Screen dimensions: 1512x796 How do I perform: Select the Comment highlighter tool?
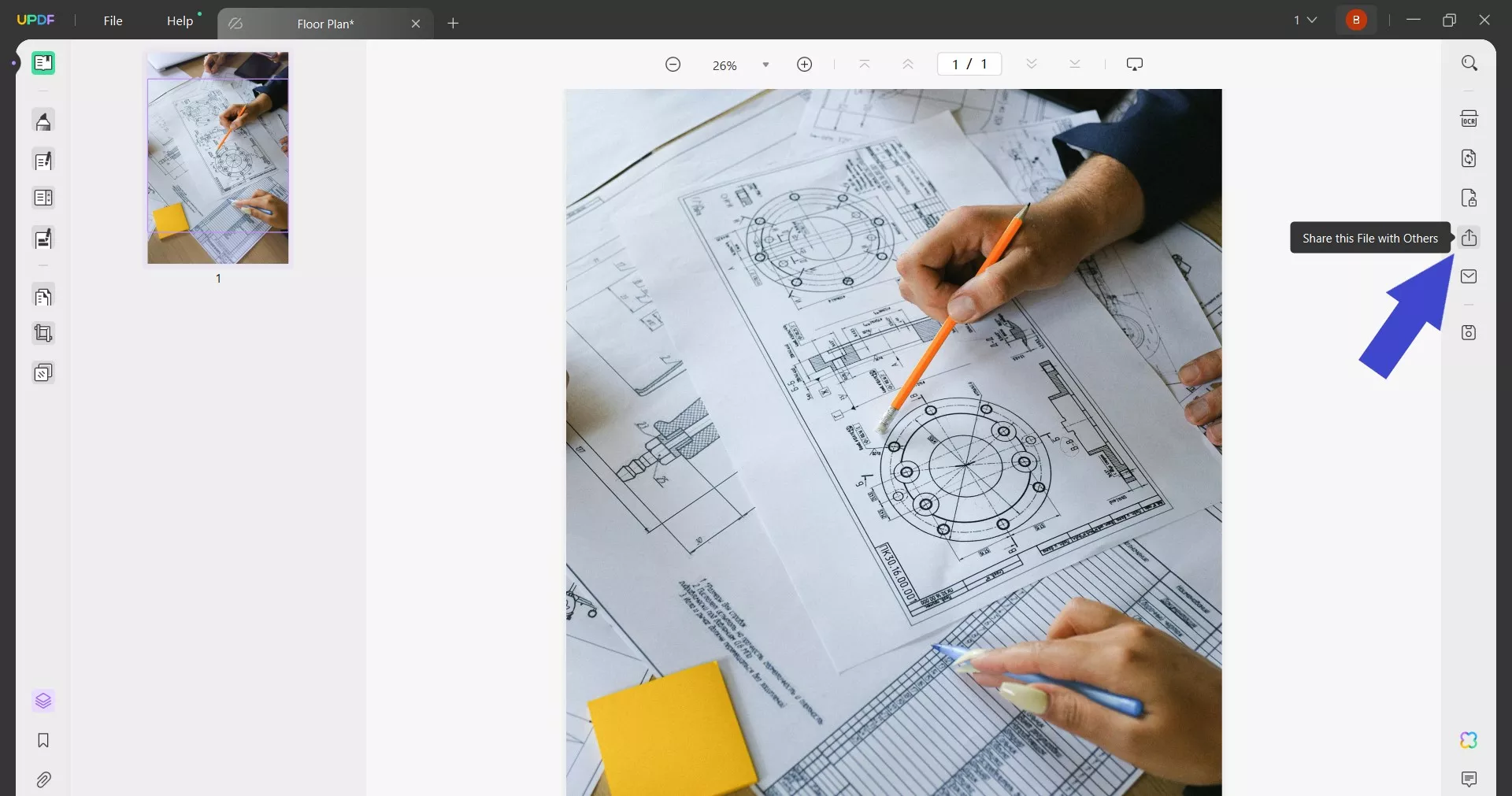pos(43,121)
